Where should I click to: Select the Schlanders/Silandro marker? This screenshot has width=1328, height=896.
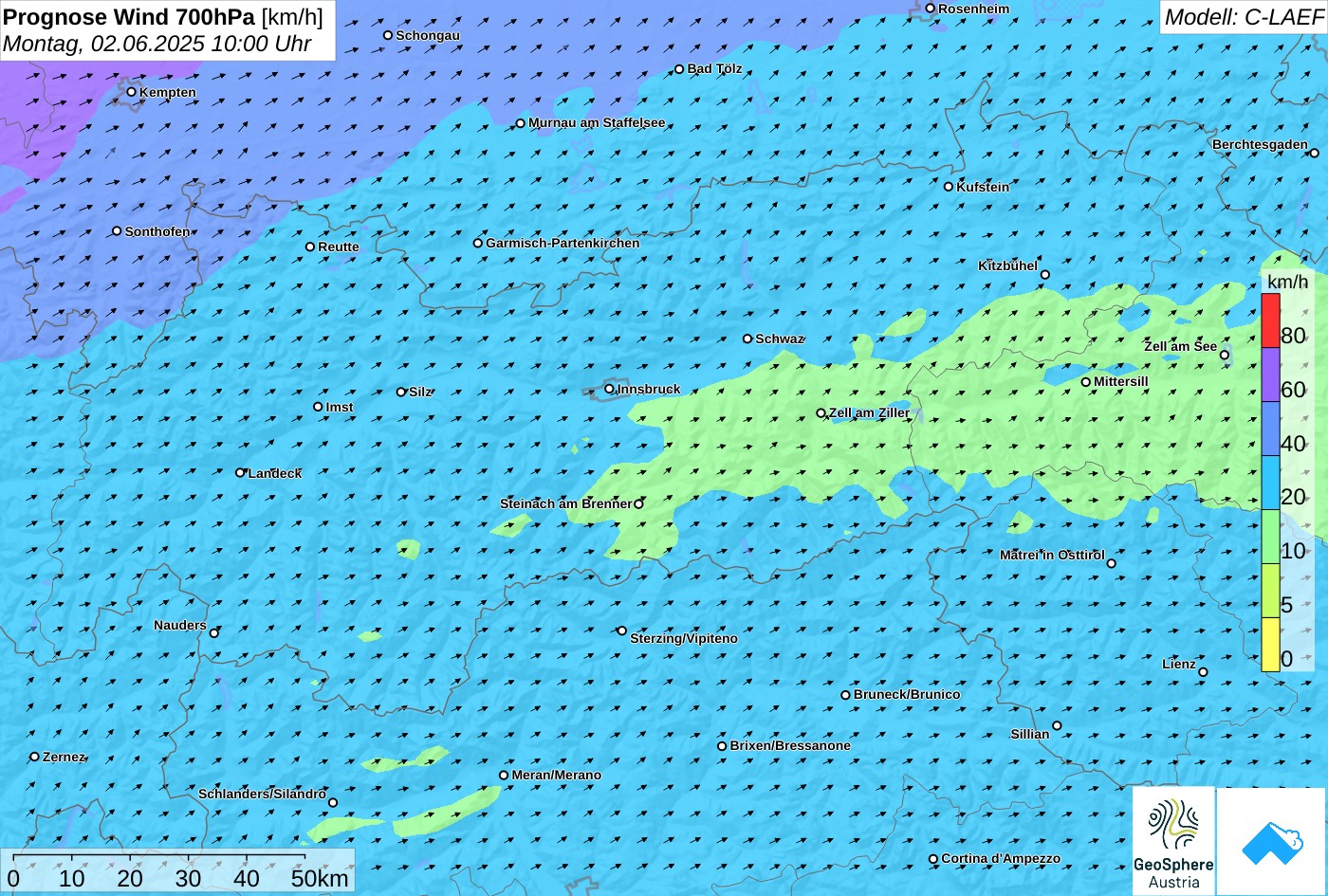333,803
